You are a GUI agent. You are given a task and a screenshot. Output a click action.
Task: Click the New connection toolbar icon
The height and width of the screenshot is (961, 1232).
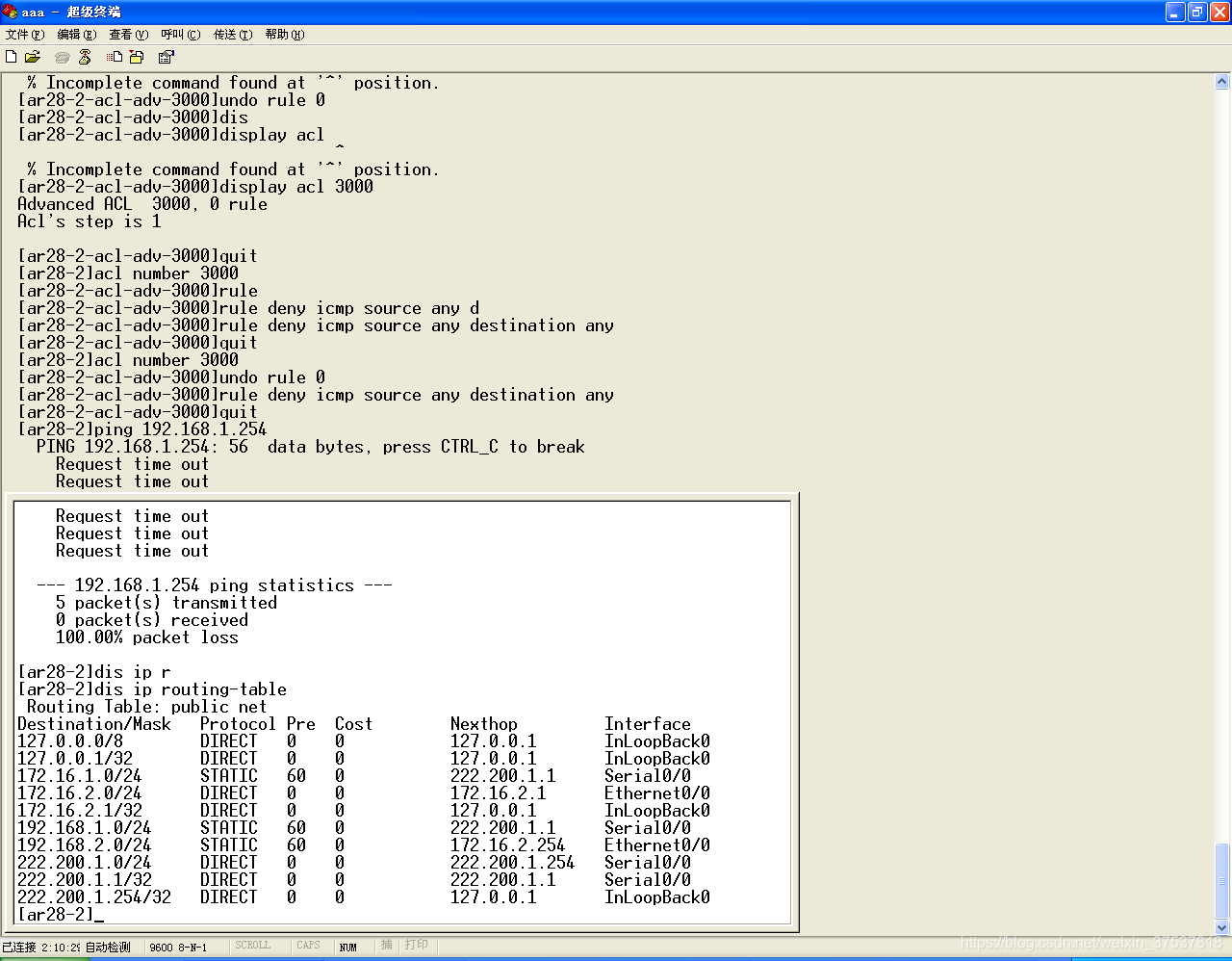tap(12, 57)
